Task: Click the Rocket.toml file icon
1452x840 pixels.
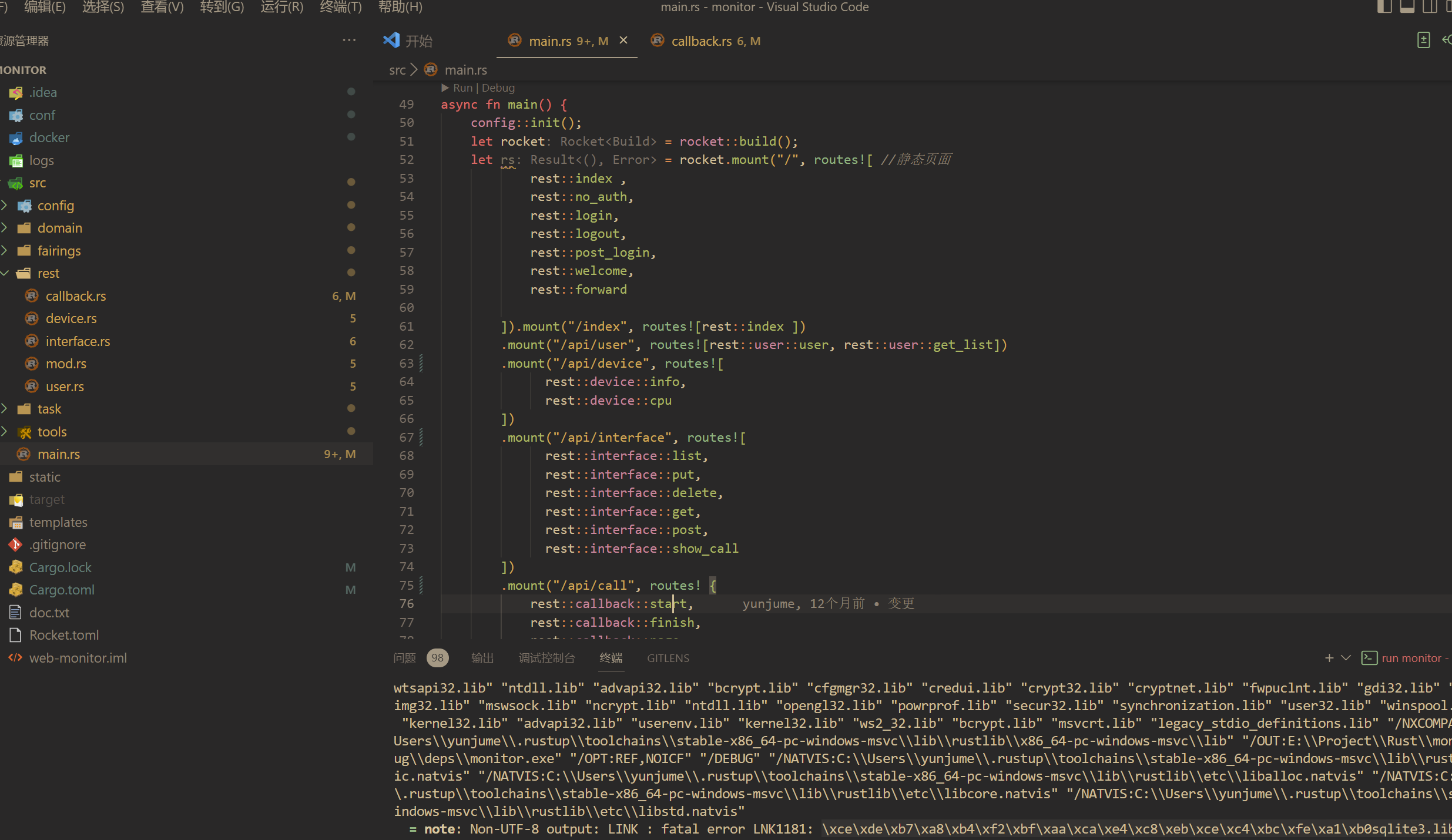Action: point(16,635)
